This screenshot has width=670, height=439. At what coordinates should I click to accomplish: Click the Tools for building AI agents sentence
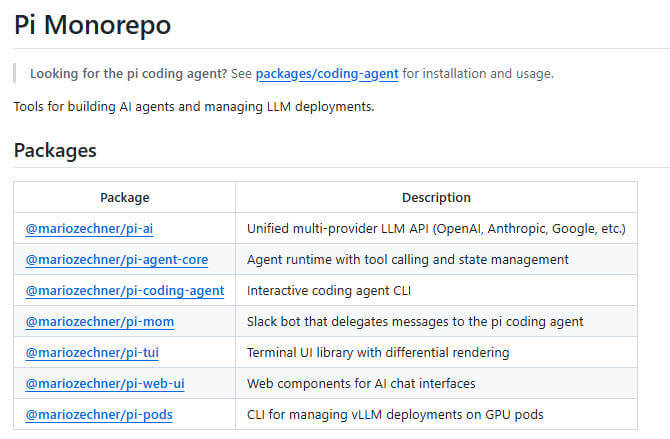[x=194, y=106]
